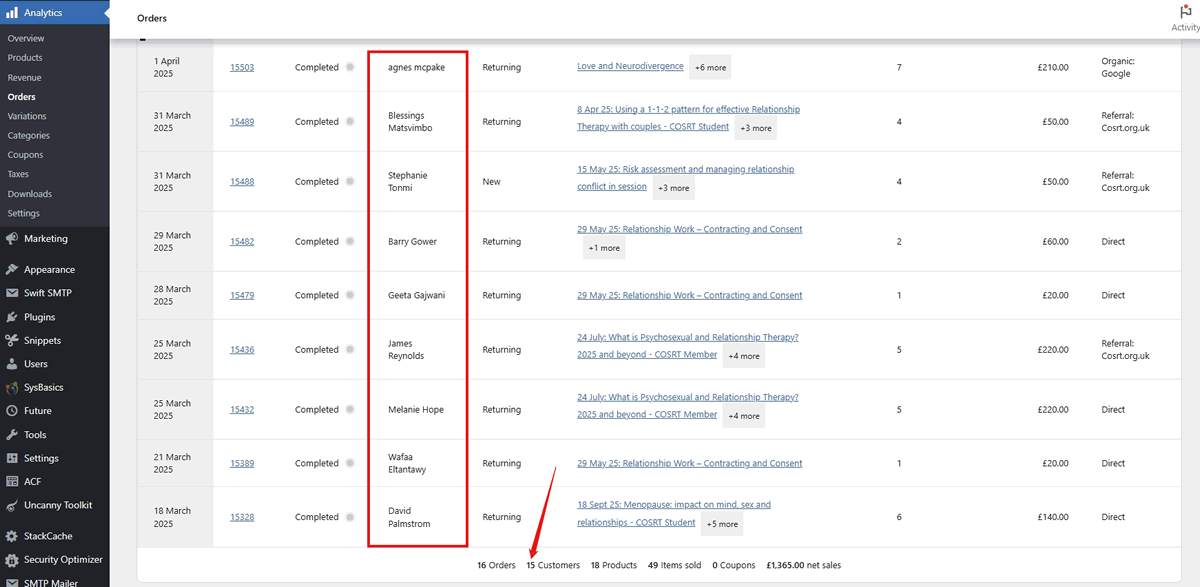Open order number 15488

click(x=242, y=182)
